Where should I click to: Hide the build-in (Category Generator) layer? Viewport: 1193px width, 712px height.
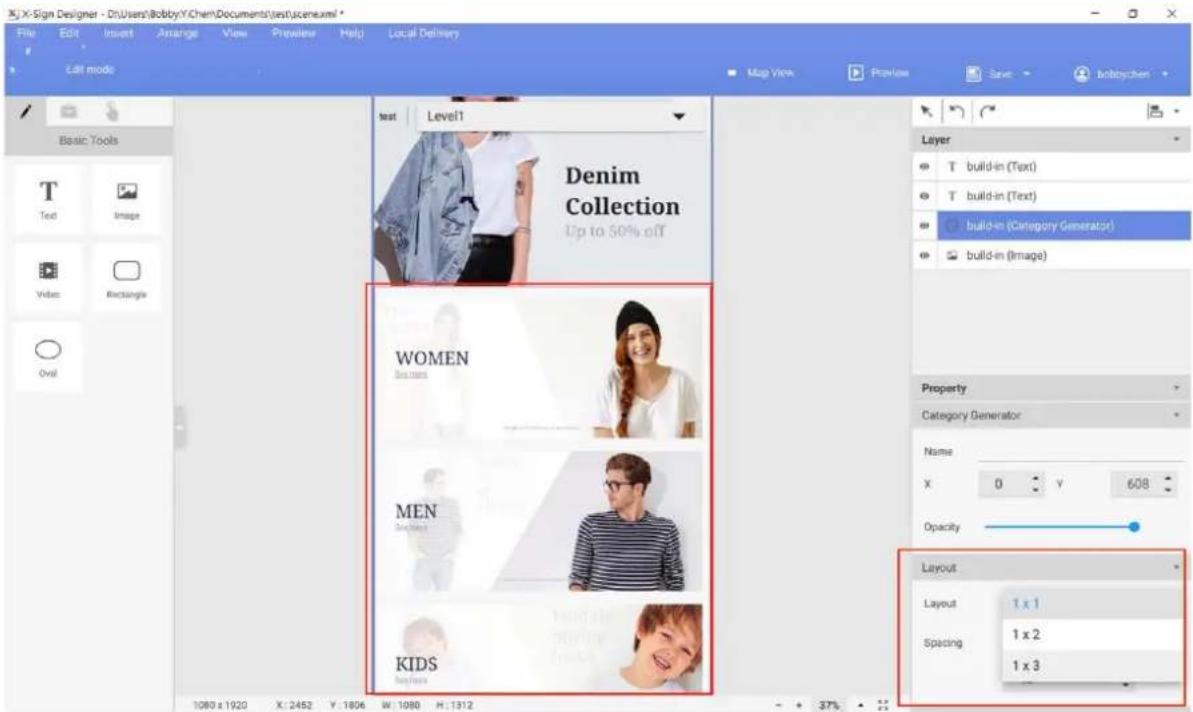[x=924, y=226]
